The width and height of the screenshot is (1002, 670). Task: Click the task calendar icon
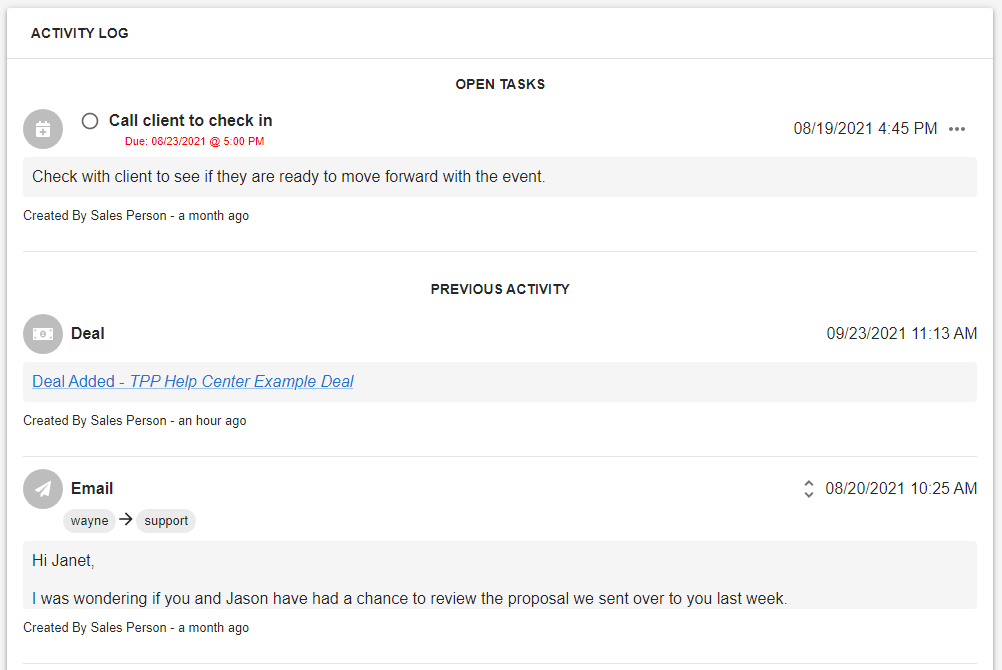(43, 129)
